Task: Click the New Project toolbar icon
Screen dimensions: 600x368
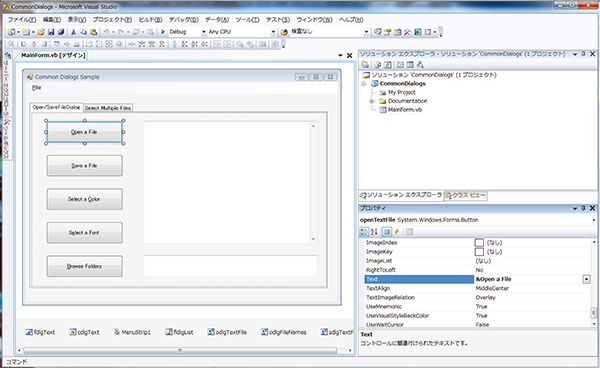Action: point(11,32)
